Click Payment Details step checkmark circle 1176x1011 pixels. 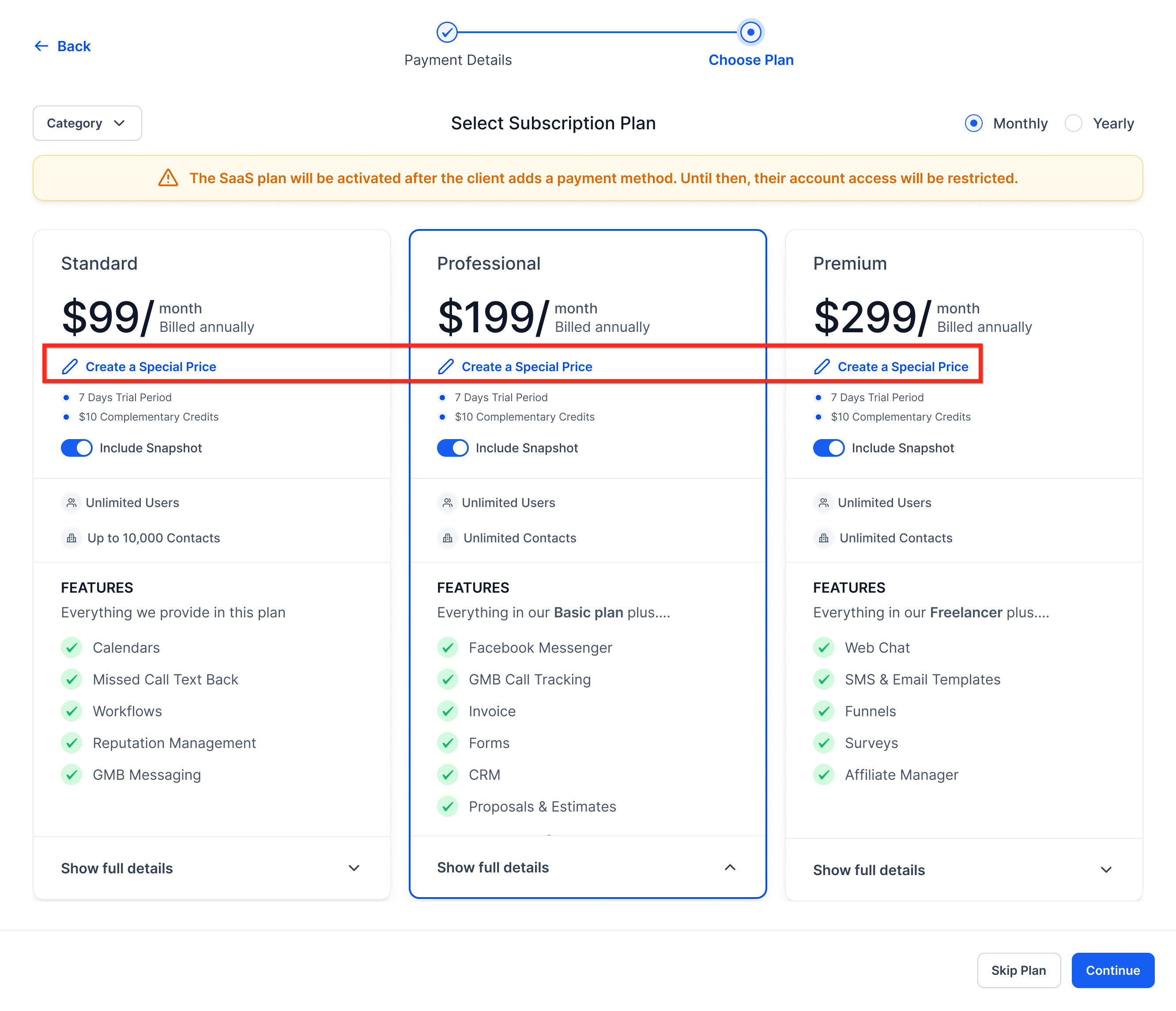pyautogui.click(x=447, y=32)
